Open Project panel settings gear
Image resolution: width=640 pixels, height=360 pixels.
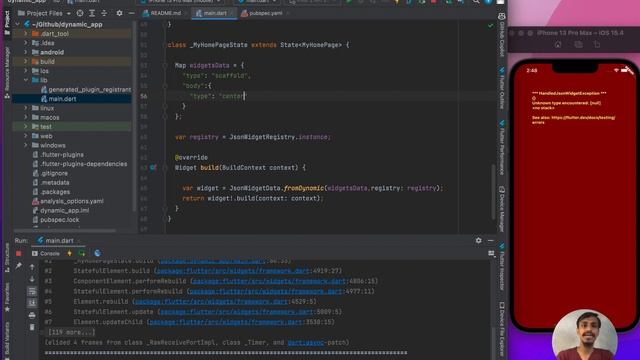pos(119,13)
